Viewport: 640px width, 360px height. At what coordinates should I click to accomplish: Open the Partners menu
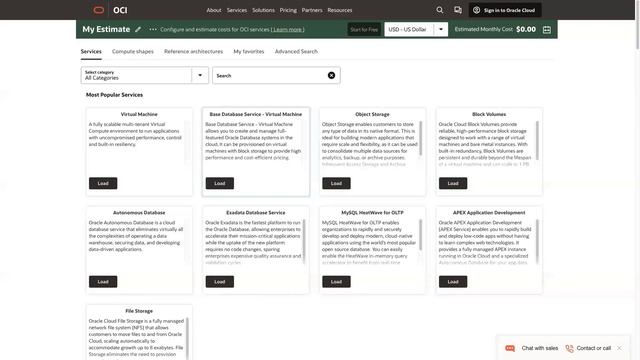click(312, 10)
